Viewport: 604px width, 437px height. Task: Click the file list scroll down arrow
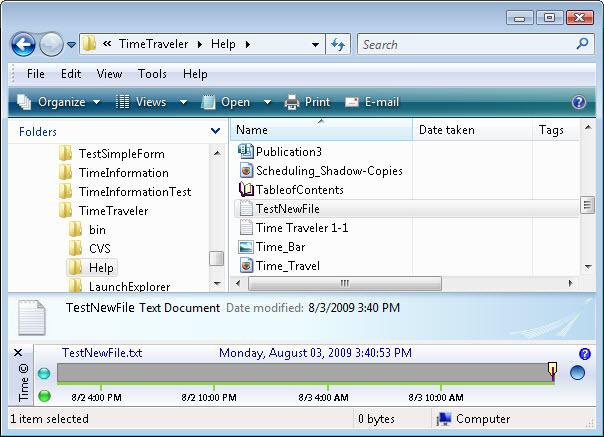(588, 267)
